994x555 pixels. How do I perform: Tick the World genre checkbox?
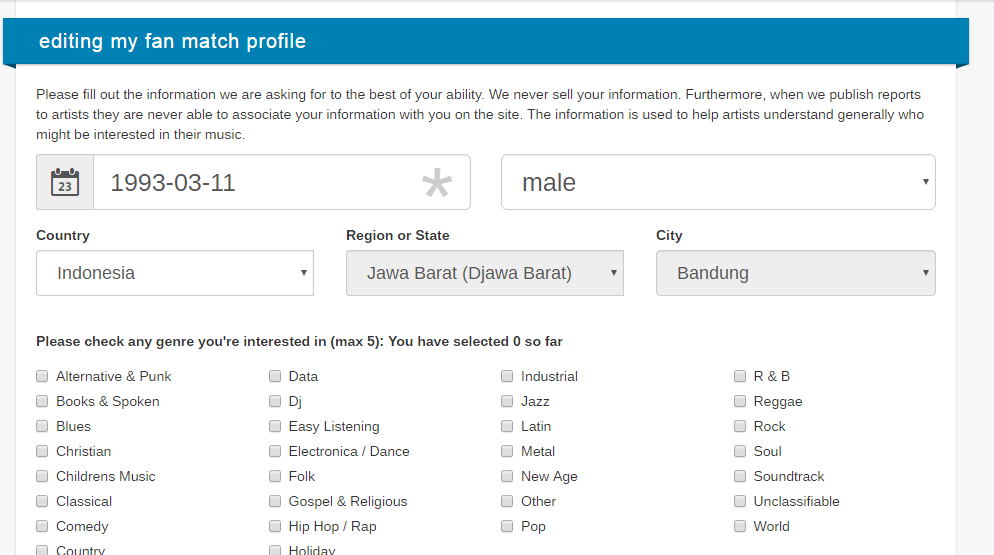(740, 526)
